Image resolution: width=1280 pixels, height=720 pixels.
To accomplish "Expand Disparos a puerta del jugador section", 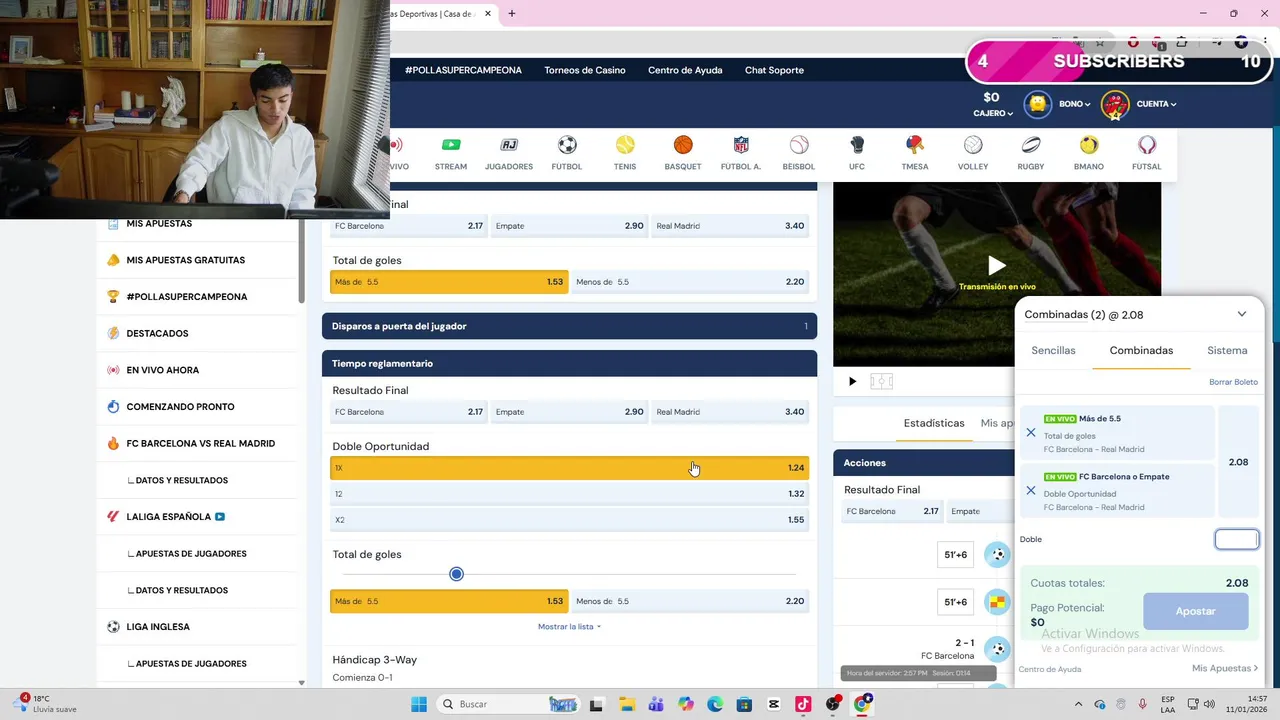I will pyautogui.click(x=569, y=326).
